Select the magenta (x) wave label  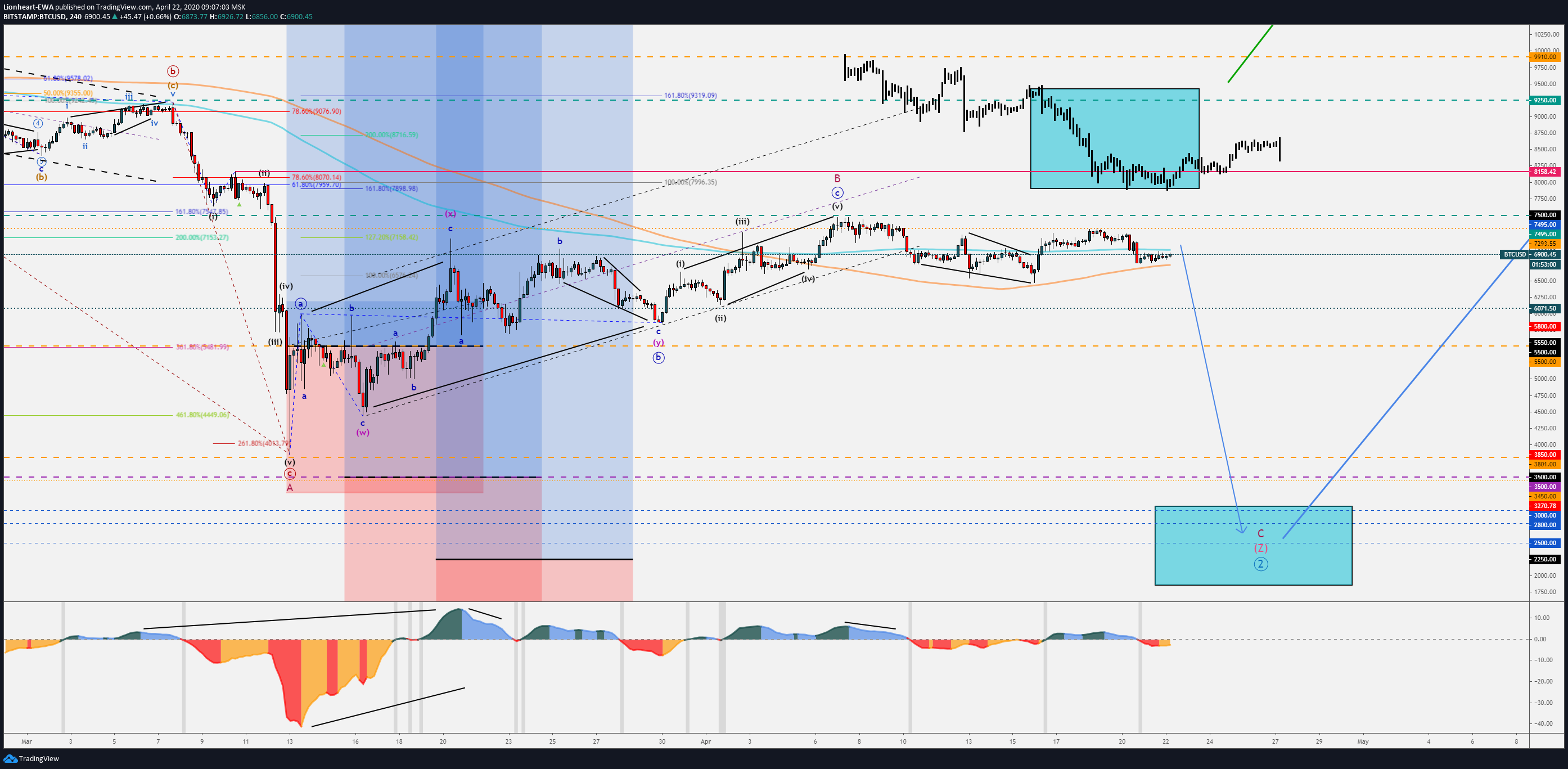(450, 214)
